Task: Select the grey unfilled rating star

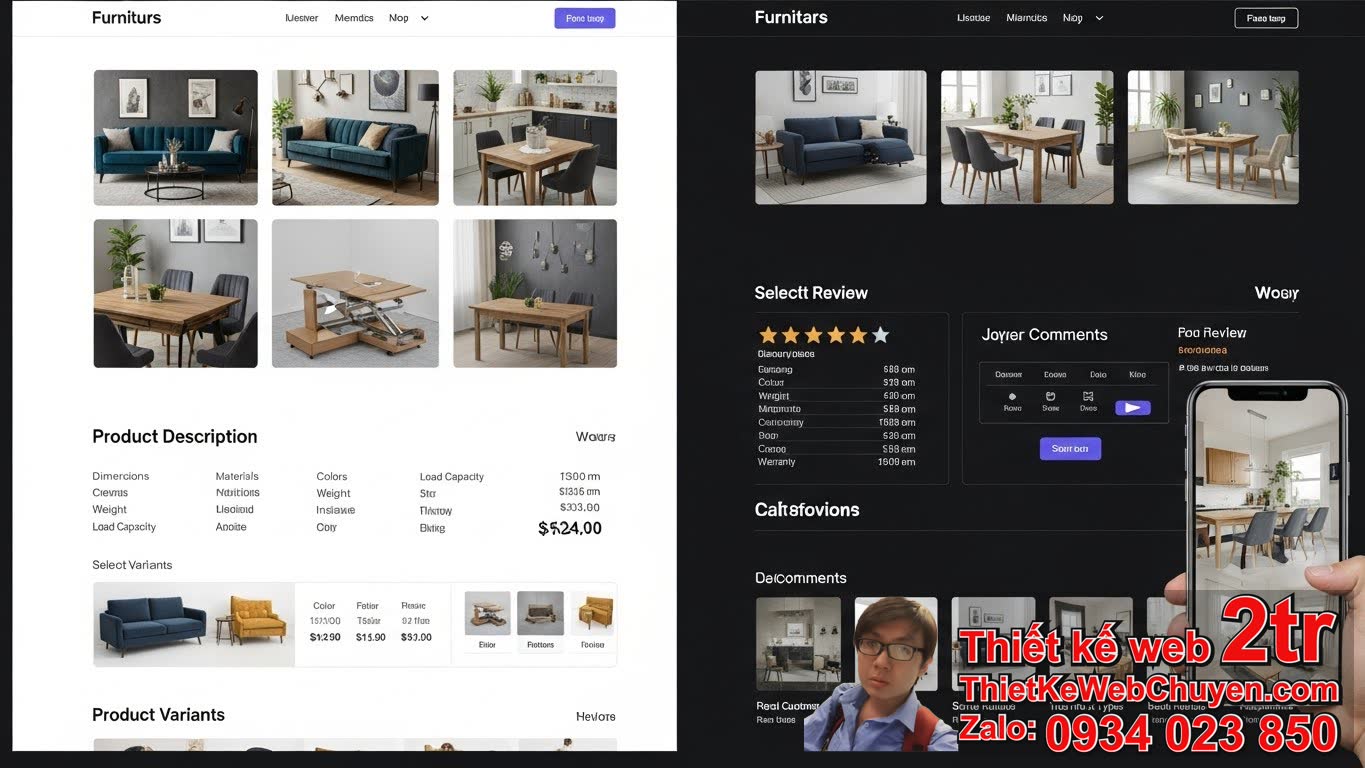Action: [880, 335]
